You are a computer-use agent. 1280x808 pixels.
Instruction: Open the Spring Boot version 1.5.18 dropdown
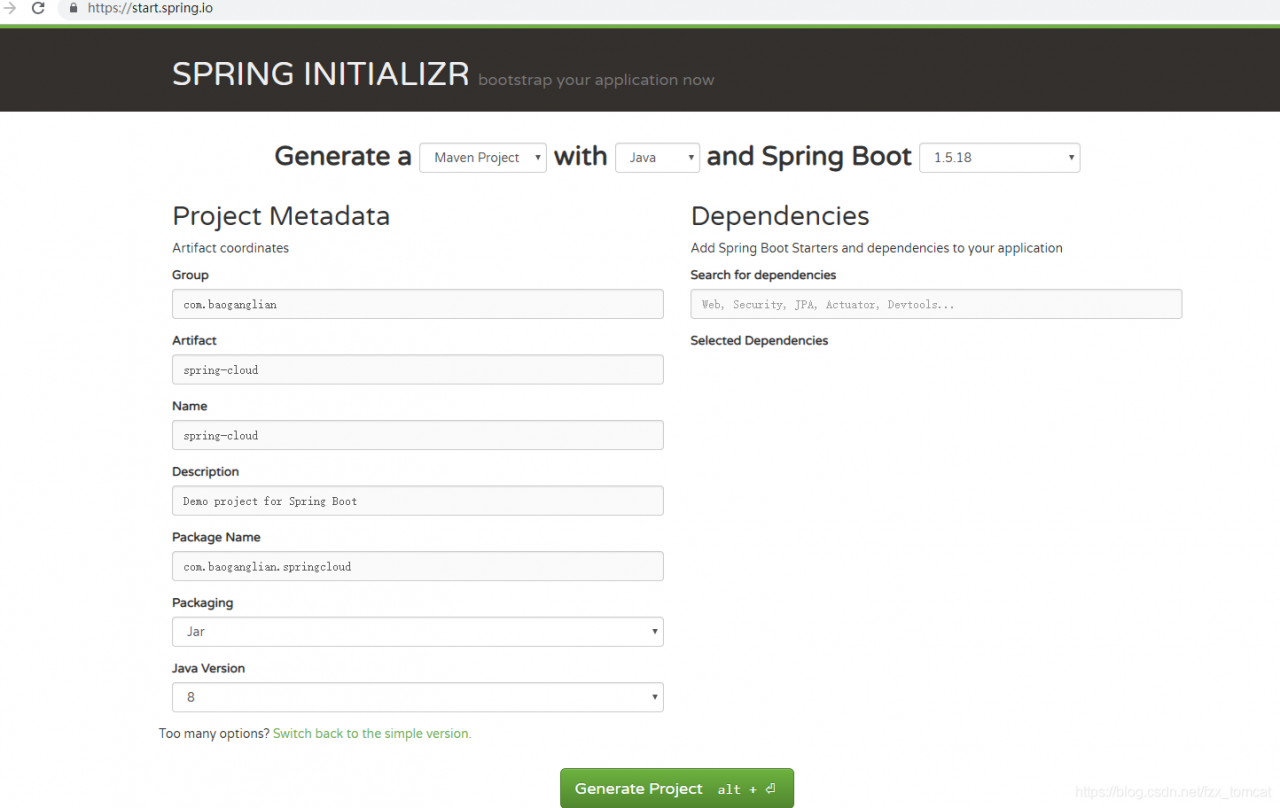tap(999, 157)
